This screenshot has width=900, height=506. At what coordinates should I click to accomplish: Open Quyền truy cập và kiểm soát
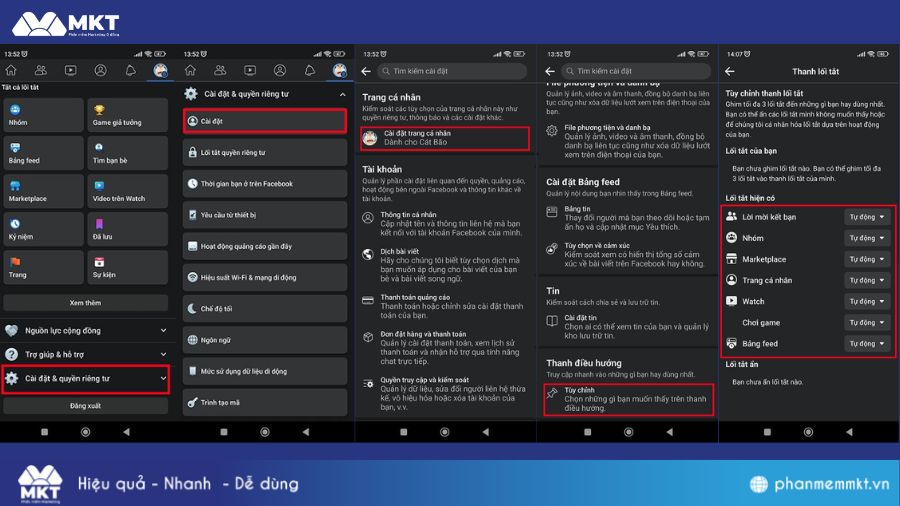[445, 394]
